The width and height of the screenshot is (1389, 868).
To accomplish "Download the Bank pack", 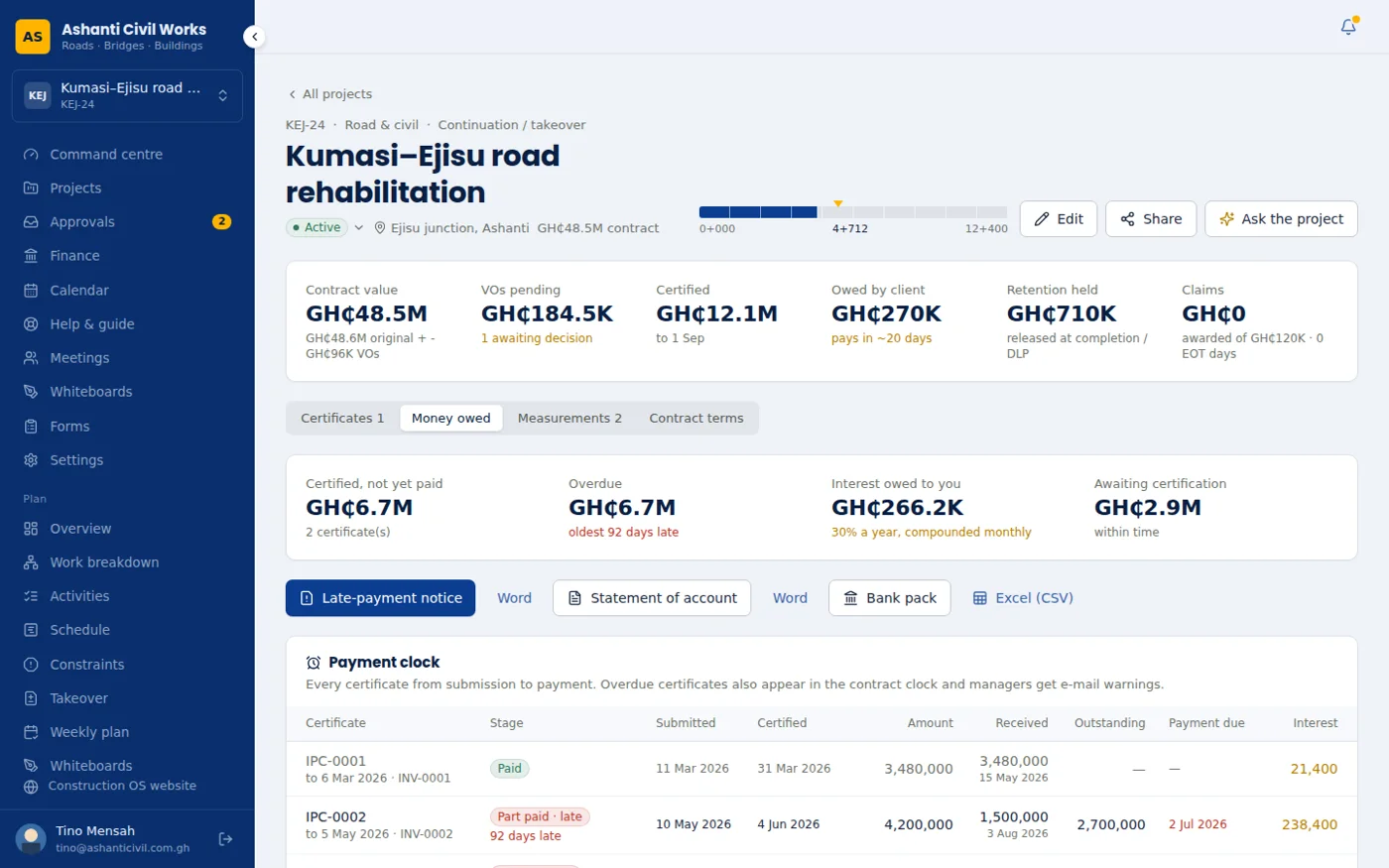I will tap(890, 598).
